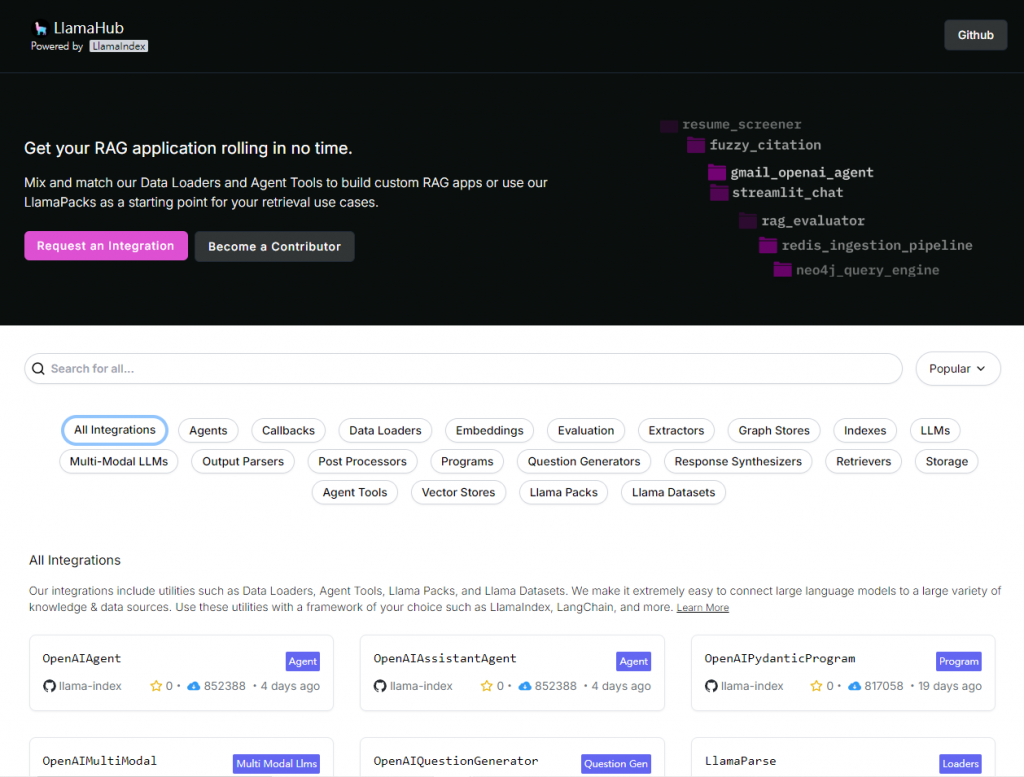The height and width of the screenshot is (777, 1024).
Task: Click '19 days ago' on OpenAIPydanticProgram card
Action: tap(950, 686)
